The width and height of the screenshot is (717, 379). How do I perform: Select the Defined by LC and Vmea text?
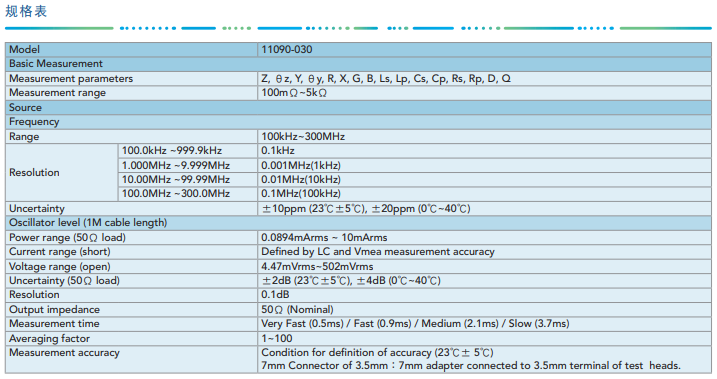378,252
